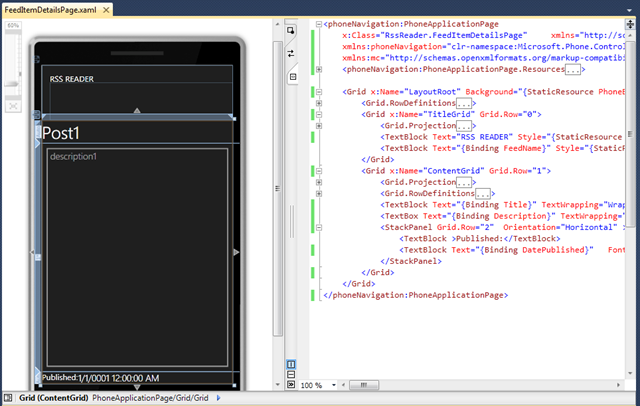Click the </StackPanel> closing tag
The width and height of the screenshot is (640, 406).
pos(411,261)
